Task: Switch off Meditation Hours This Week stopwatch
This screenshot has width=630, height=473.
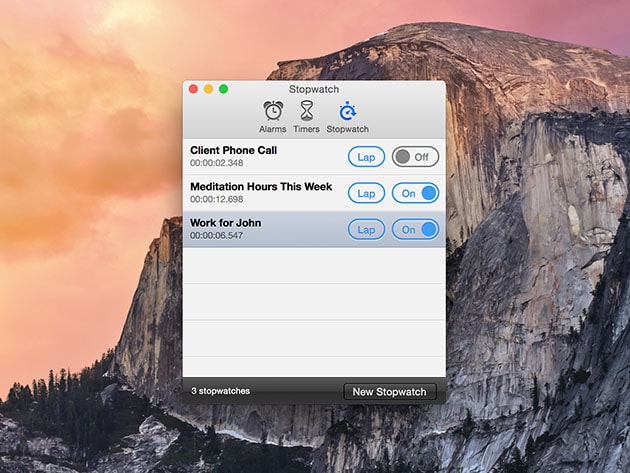Action: click(415, 193)
